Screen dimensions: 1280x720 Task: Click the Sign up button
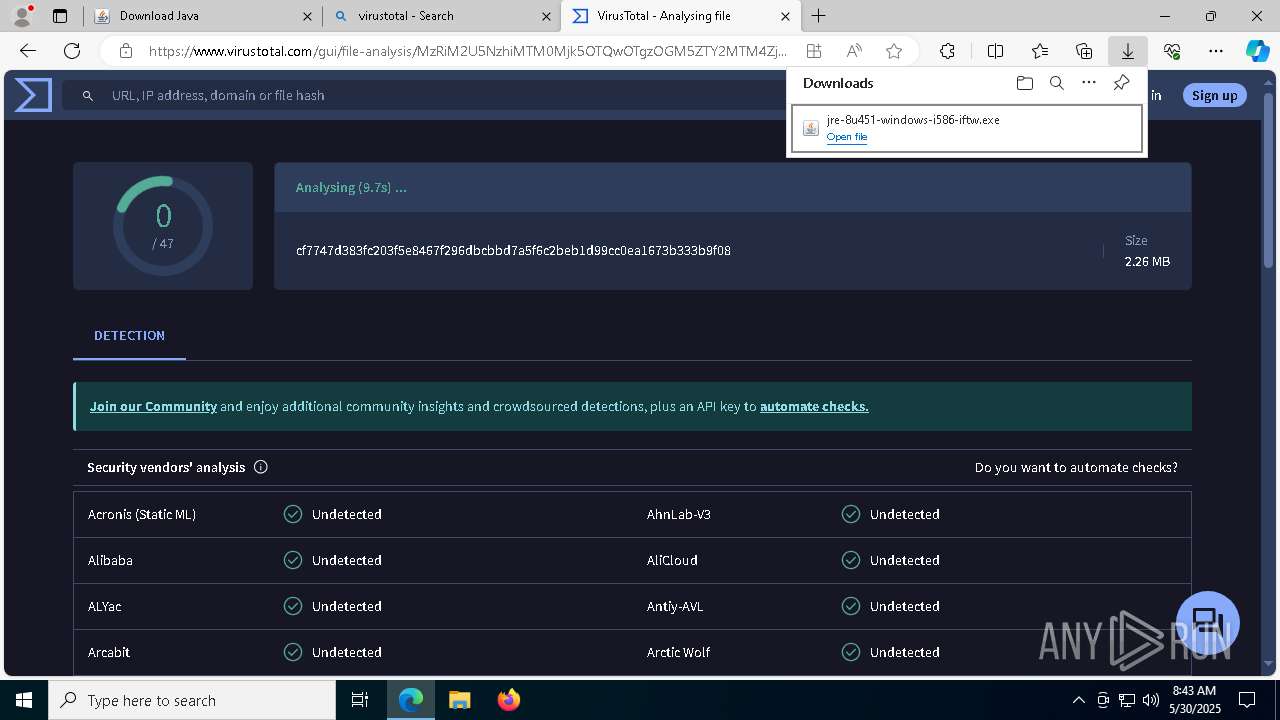(x=1214, y=95)
